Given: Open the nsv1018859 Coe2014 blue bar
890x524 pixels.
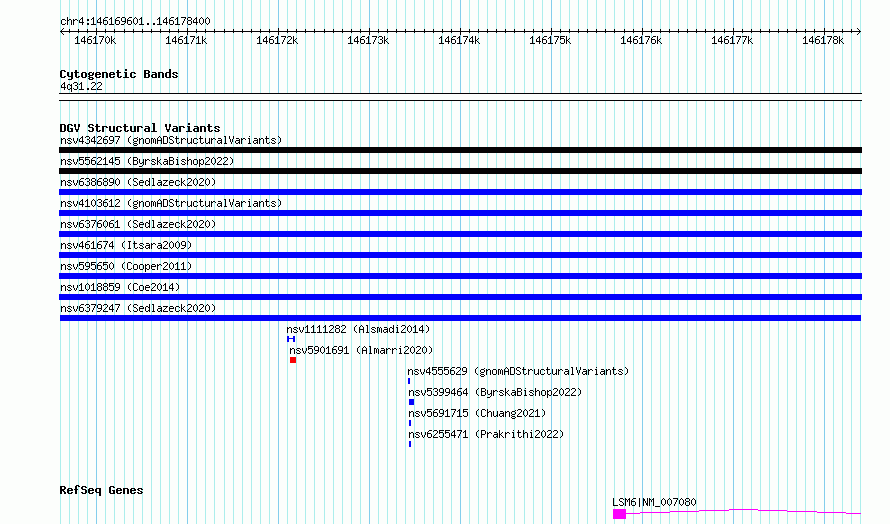Looking at the screenshot, I should pyautogui.click(x=460, y=297).
